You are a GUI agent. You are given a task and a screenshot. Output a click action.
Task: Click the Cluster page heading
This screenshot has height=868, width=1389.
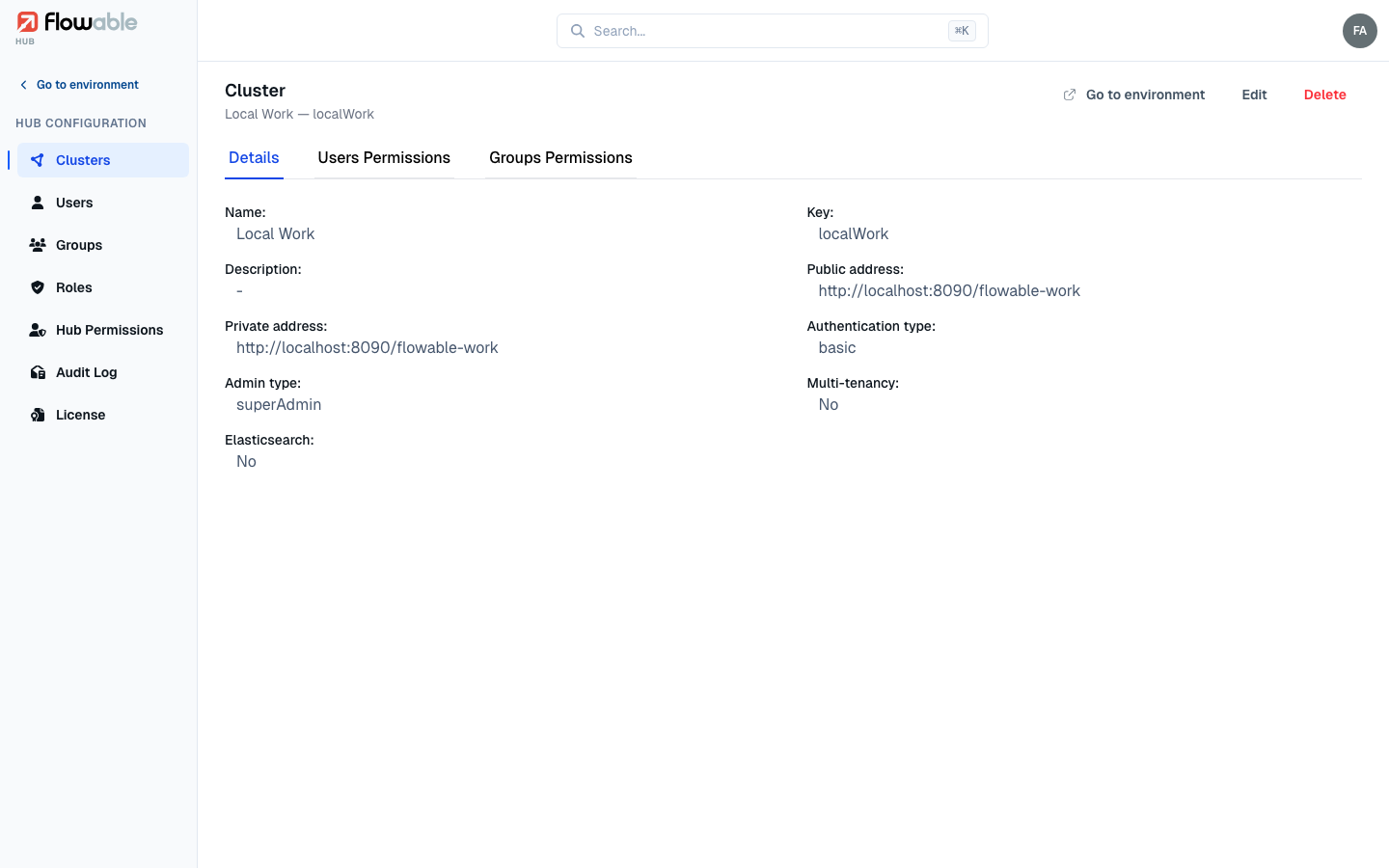coord(255,91)
